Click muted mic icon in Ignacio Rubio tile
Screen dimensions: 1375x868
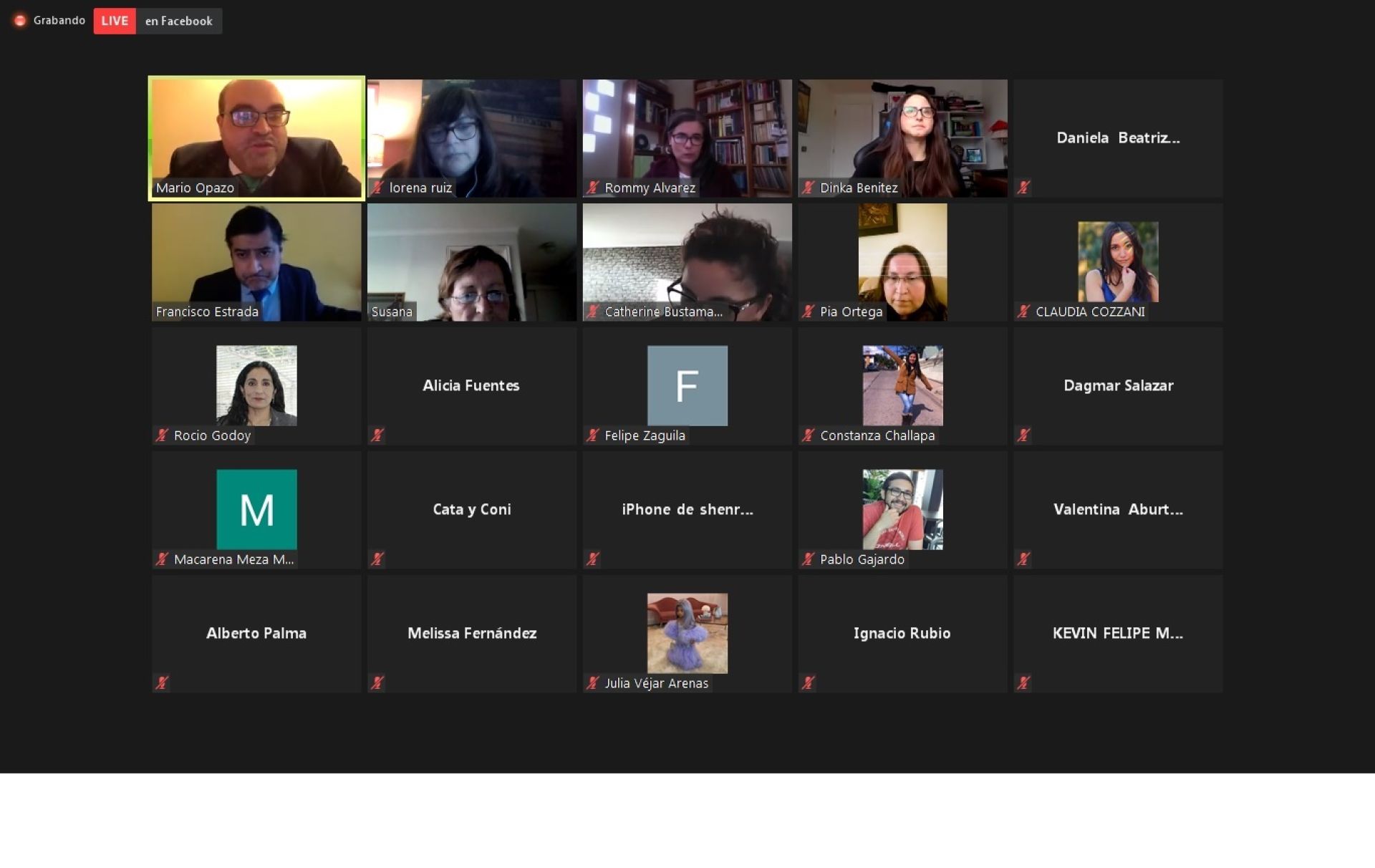(x=809, y=683)
